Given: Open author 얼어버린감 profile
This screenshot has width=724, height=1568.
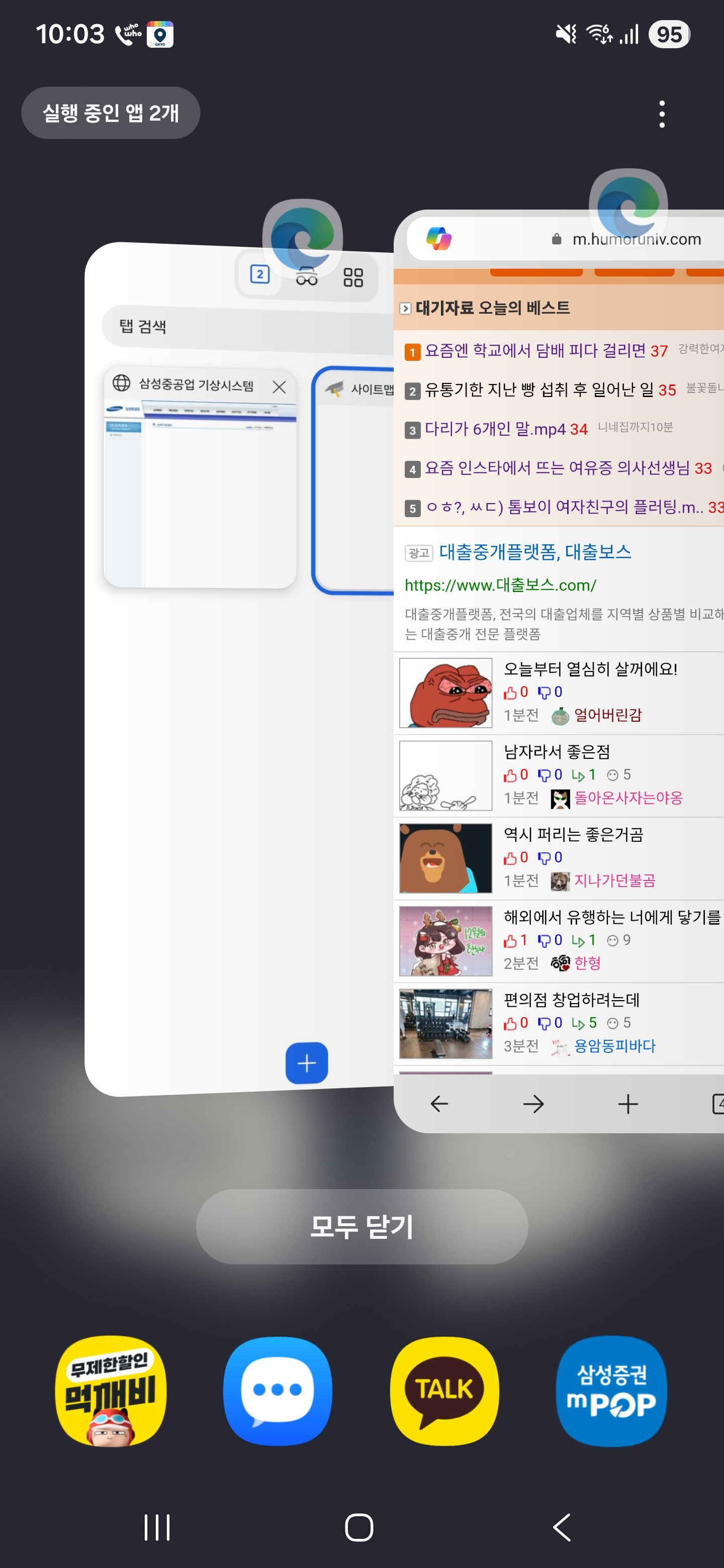Looking at the screenshot, I should [608, 715].
